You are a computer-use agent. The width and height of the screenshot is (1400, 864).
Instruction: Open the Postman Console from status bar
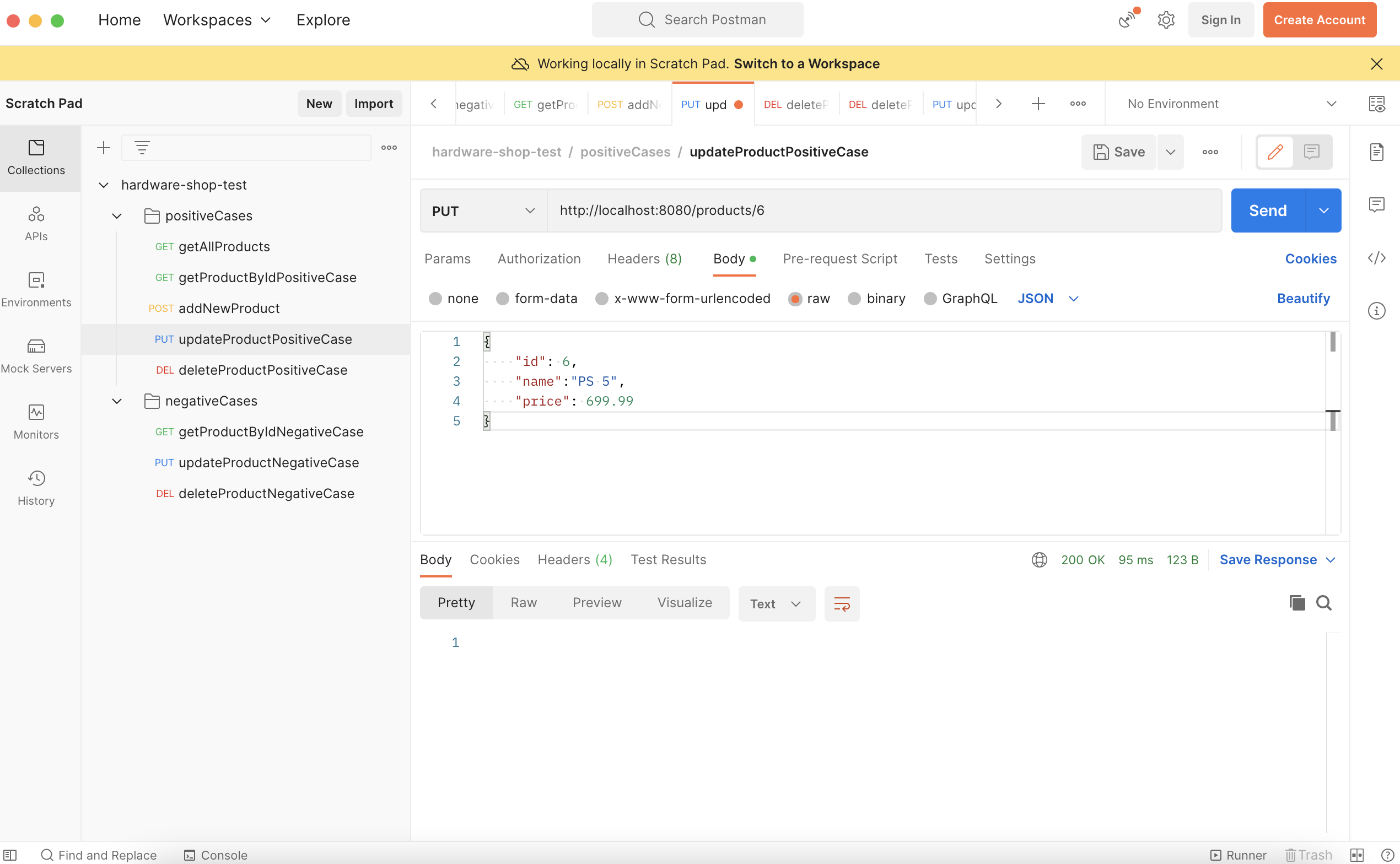point(215,855)
